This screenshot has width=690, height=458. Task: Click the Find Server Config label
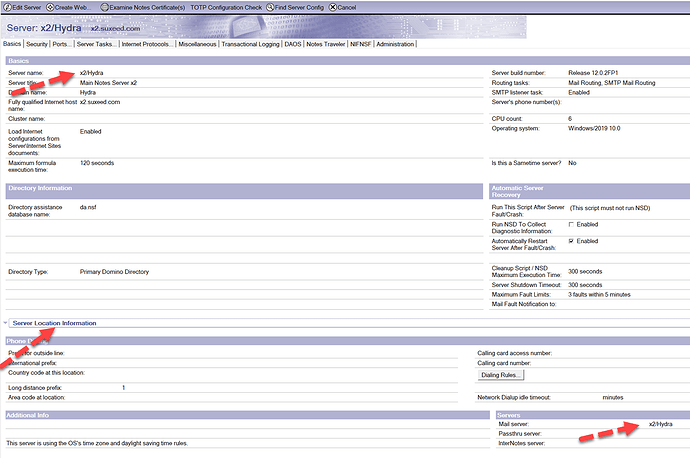click(299, 7)
